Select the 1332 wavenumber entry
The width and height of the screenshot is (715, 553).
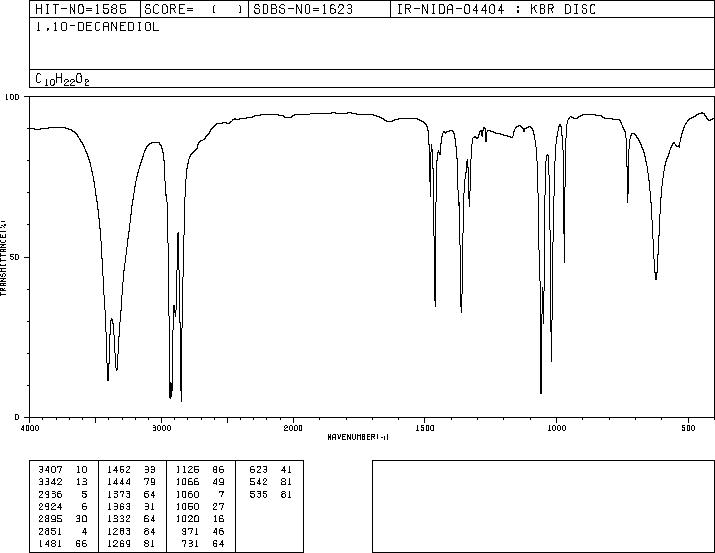click(x=119, y=519)
